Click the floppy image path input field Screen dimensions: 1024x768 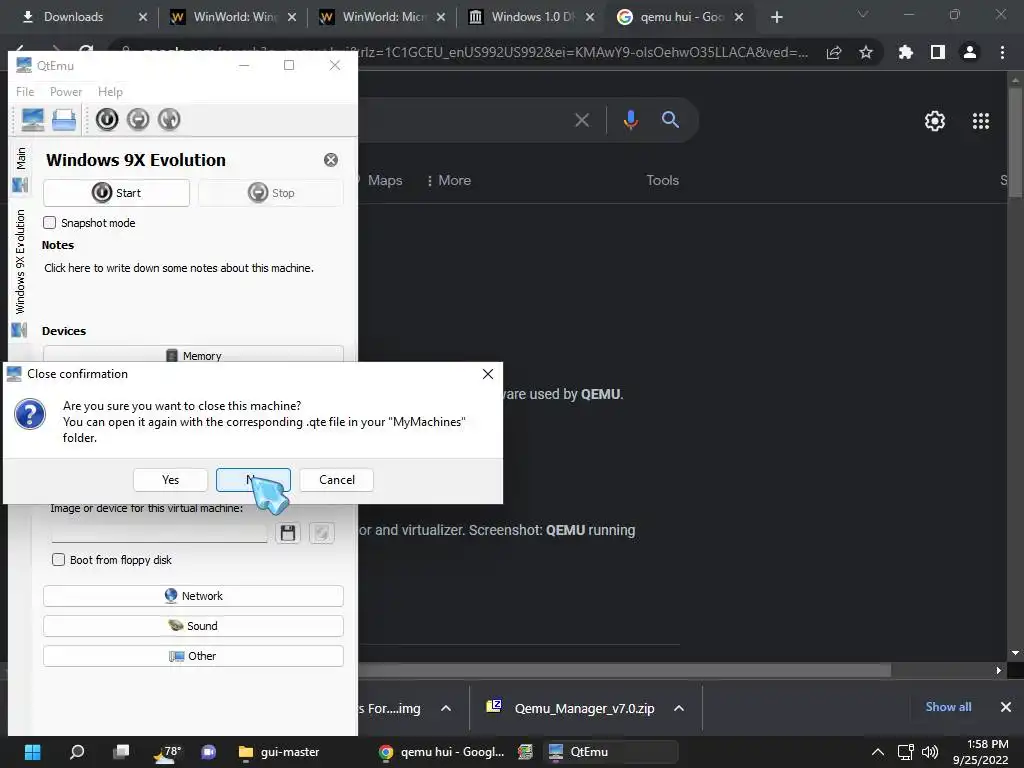[x=159, y=533]
